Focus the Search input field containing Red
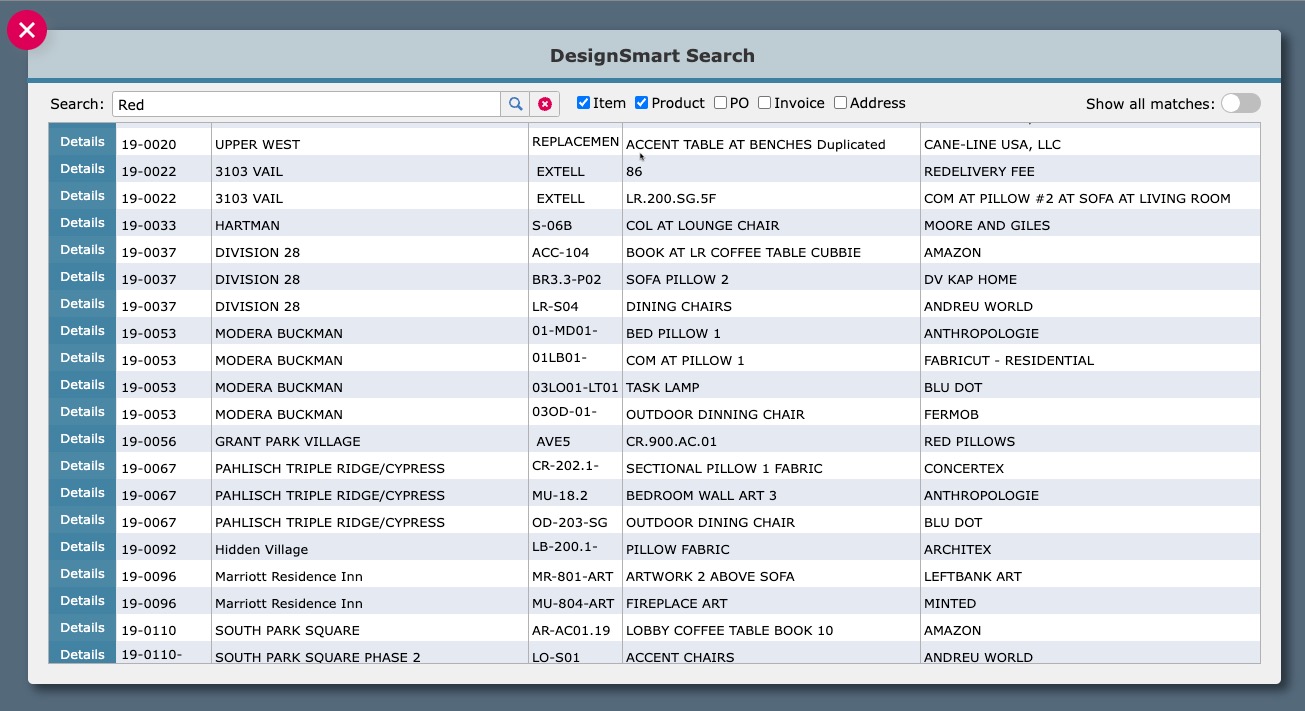This screenshot has height=711, width=1305. coord(306,104)
